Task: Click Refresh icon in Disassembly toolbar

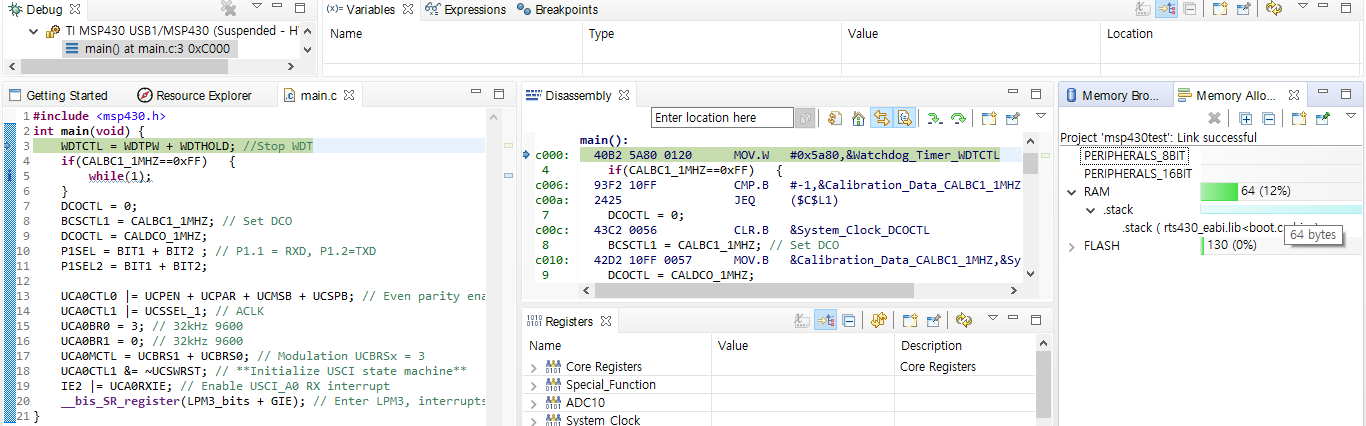Action: [x=833, y=118]
